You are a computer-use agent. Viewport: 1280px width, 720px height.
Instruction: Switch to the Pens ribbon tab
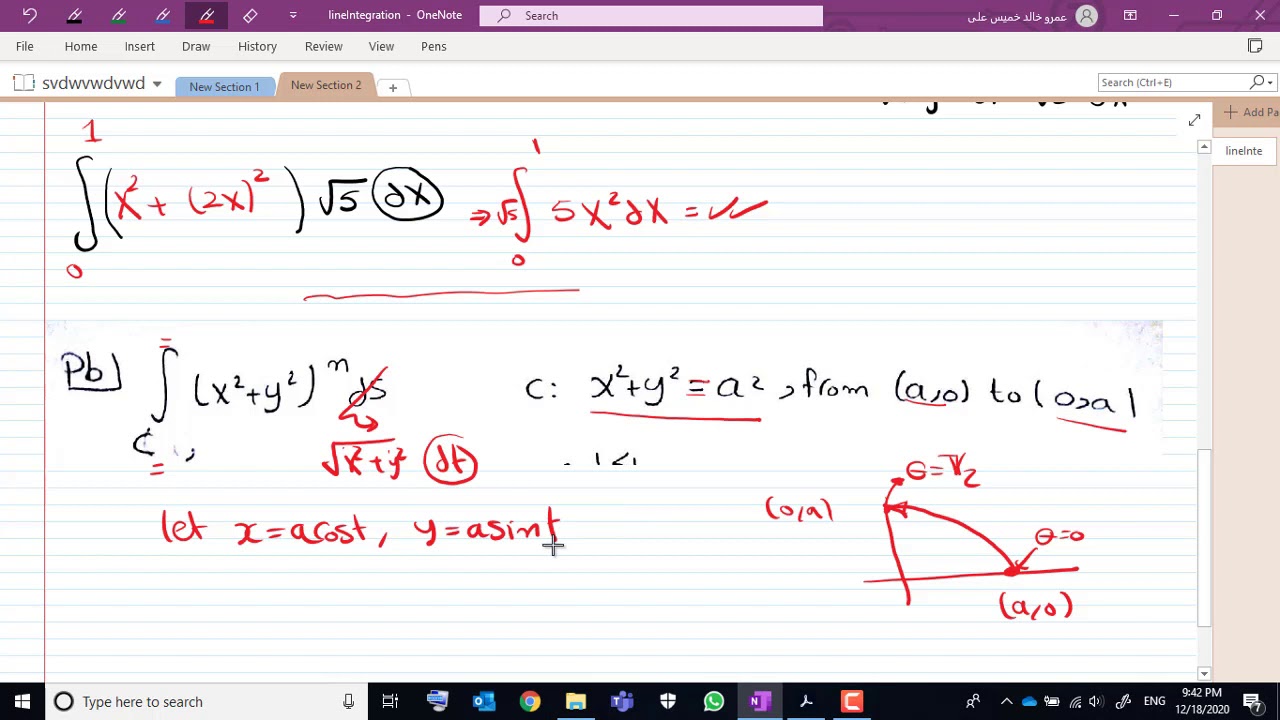pos(434,46)
